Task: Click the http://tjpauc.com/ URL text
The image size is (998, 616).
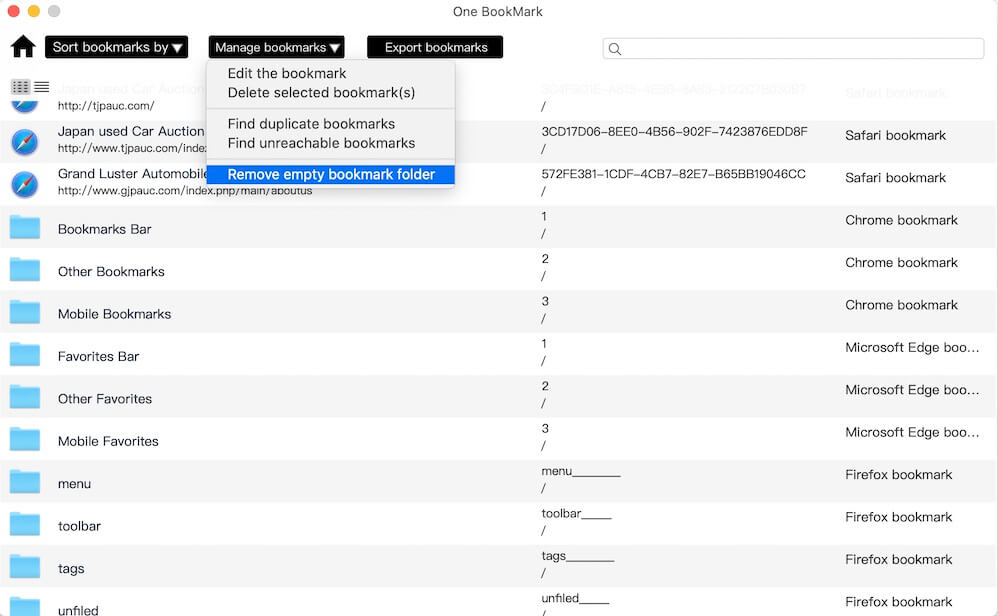Action: tap(106, 106)
